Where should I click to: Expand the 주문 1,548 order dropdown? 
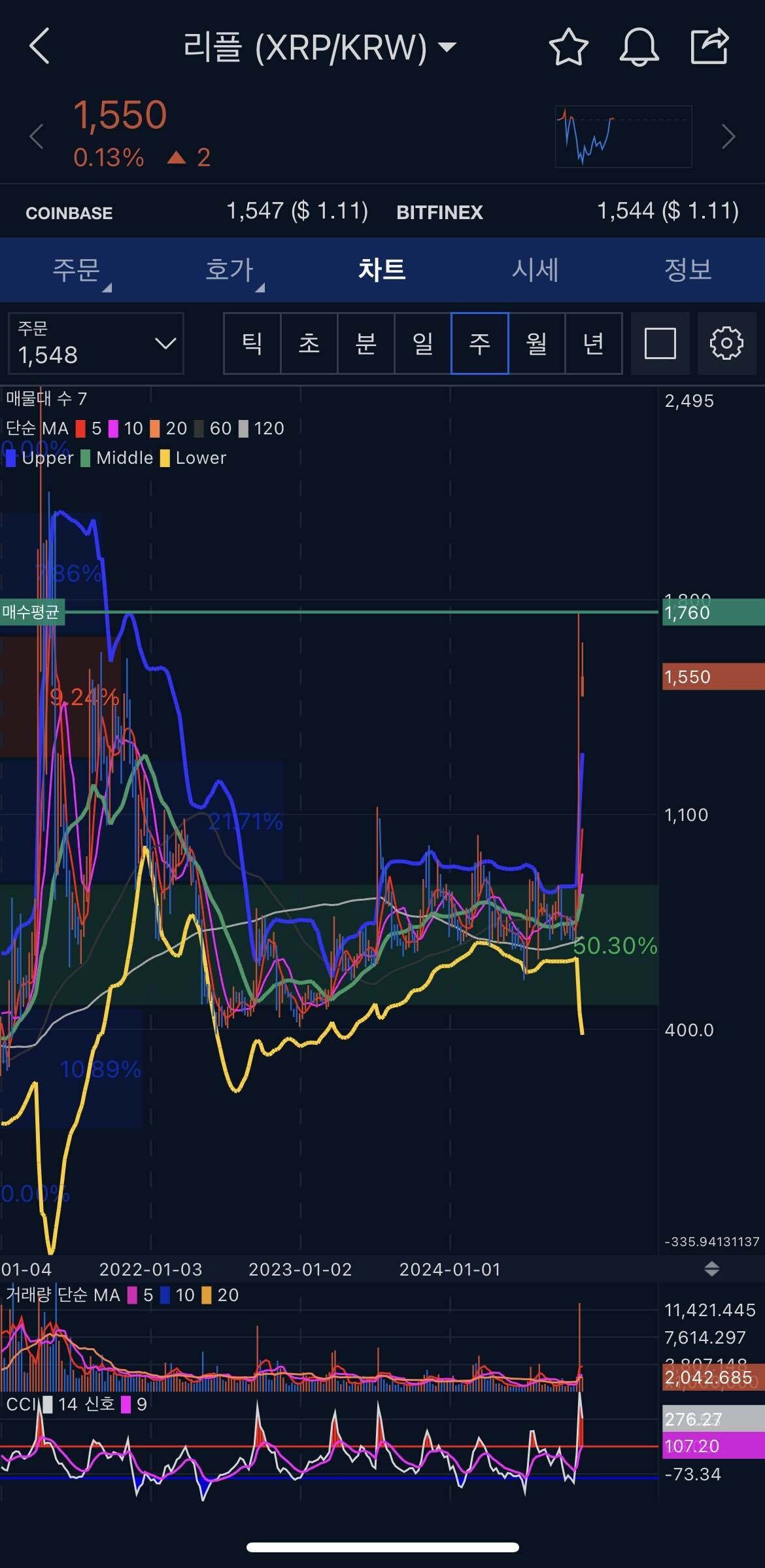point(96,343)
